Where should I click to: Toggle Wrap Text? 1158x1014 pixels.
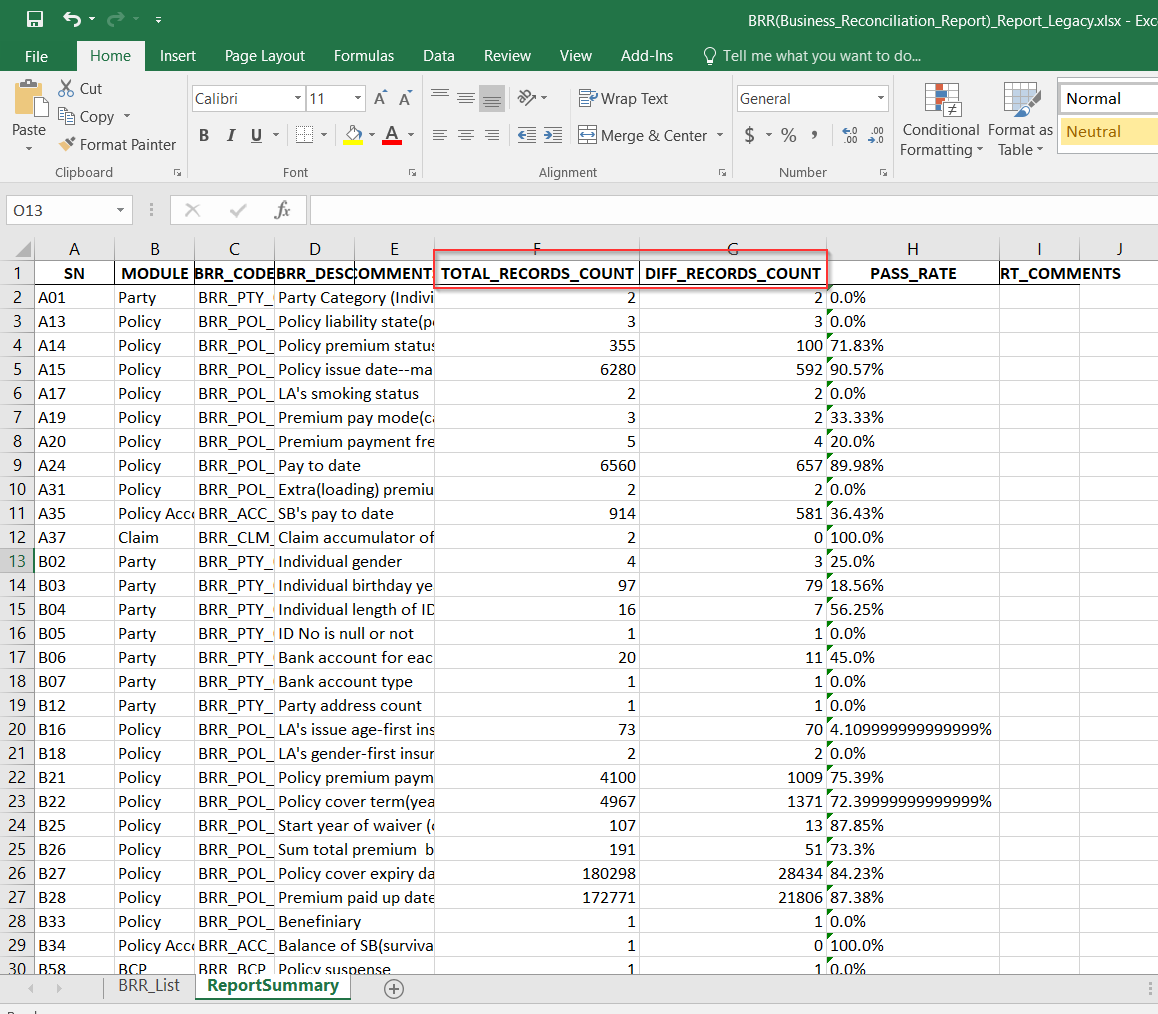pyautogui.click(x=623, y=98)
